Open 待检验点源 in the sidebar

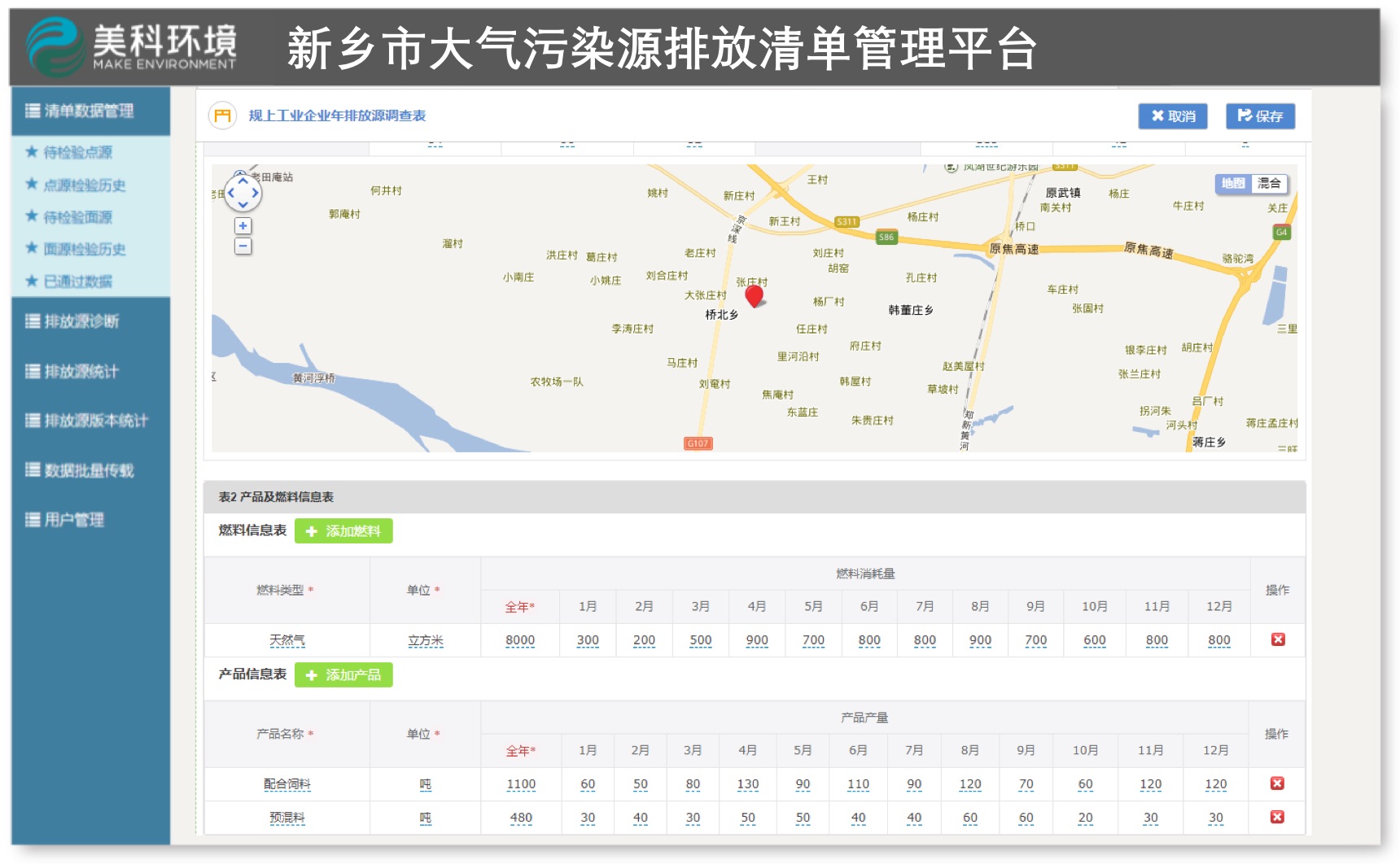click(x=78, y=152)
